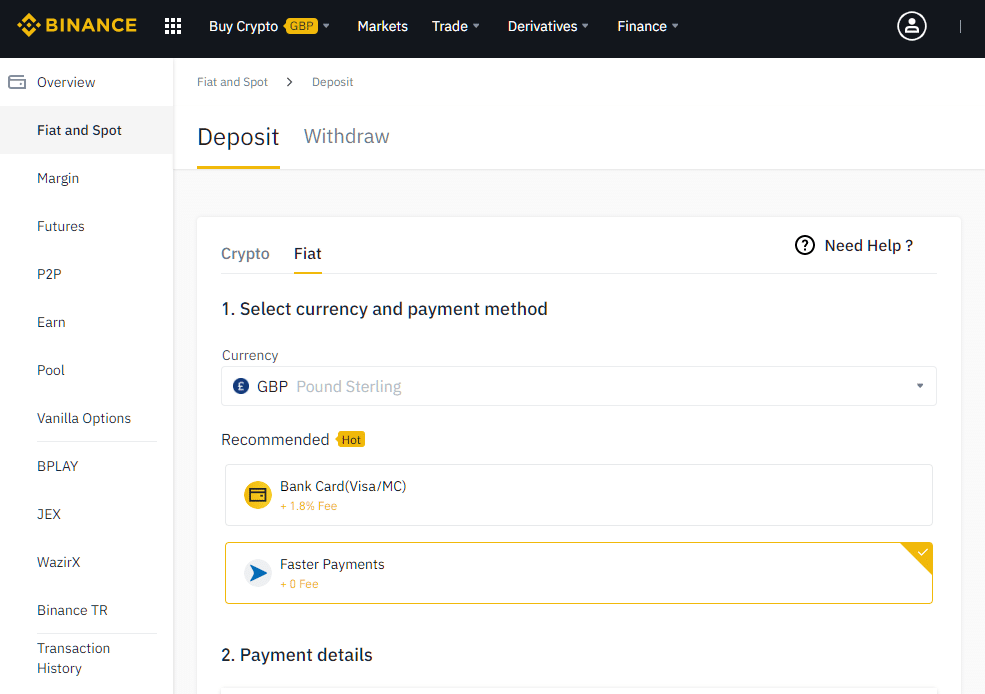The height and width of the screenshot is (694, 985).
Task: Expand the Derivatives menu dropdown
Action: [x=585, y=26]
